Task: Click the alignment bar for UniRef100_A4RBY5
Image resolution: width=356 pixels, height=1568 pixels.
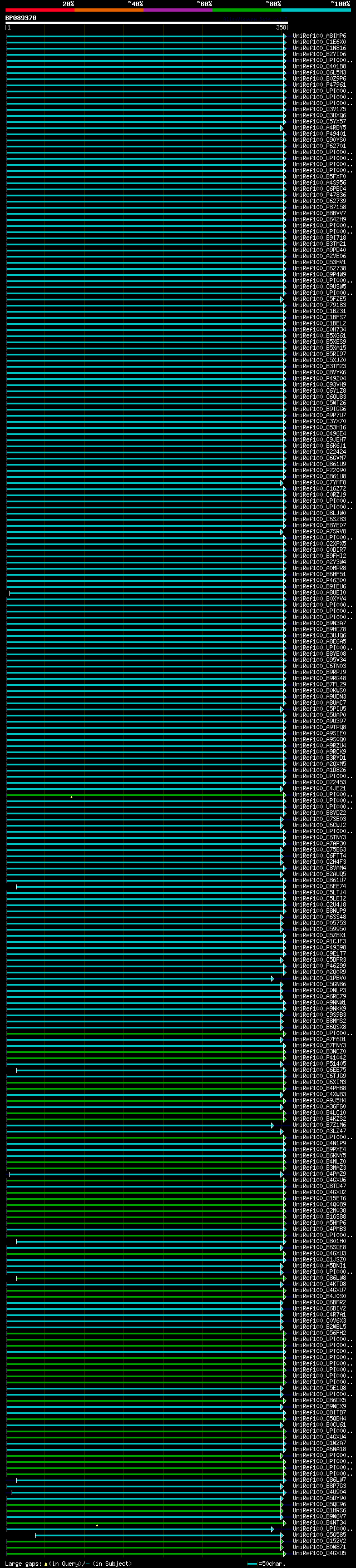Action: (145, 128)
